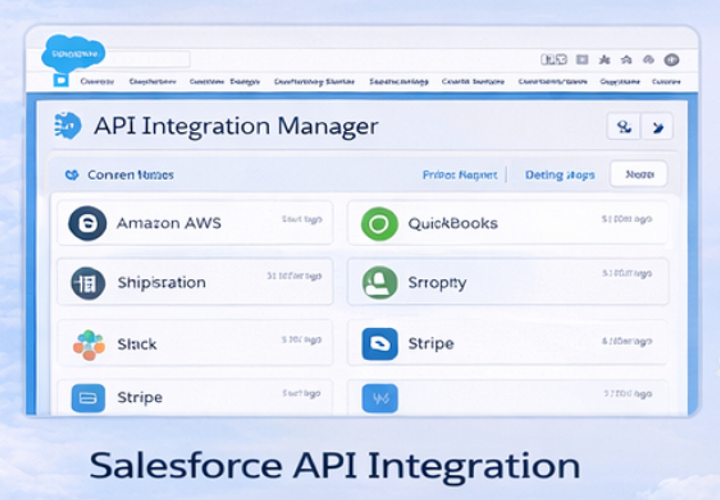Click the Stripe card icon in last row
This screenshot has width=720, height=500.
click(88, 398)
